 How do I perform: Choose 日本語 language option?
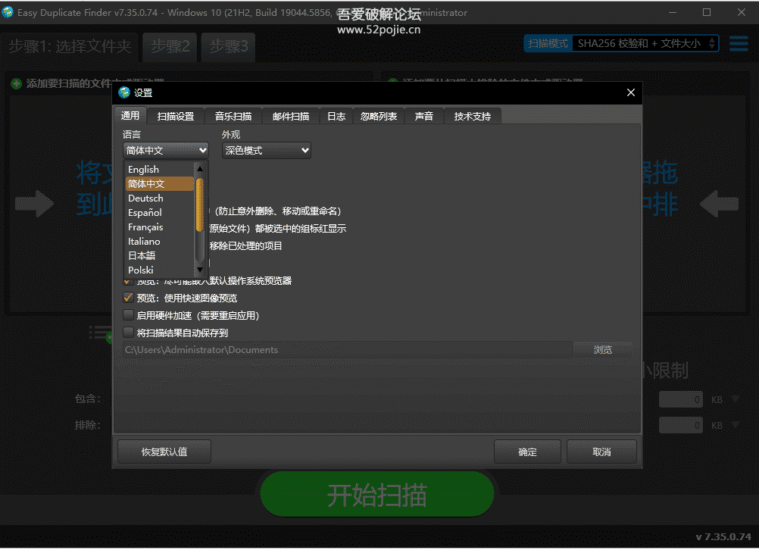point(160,256)
